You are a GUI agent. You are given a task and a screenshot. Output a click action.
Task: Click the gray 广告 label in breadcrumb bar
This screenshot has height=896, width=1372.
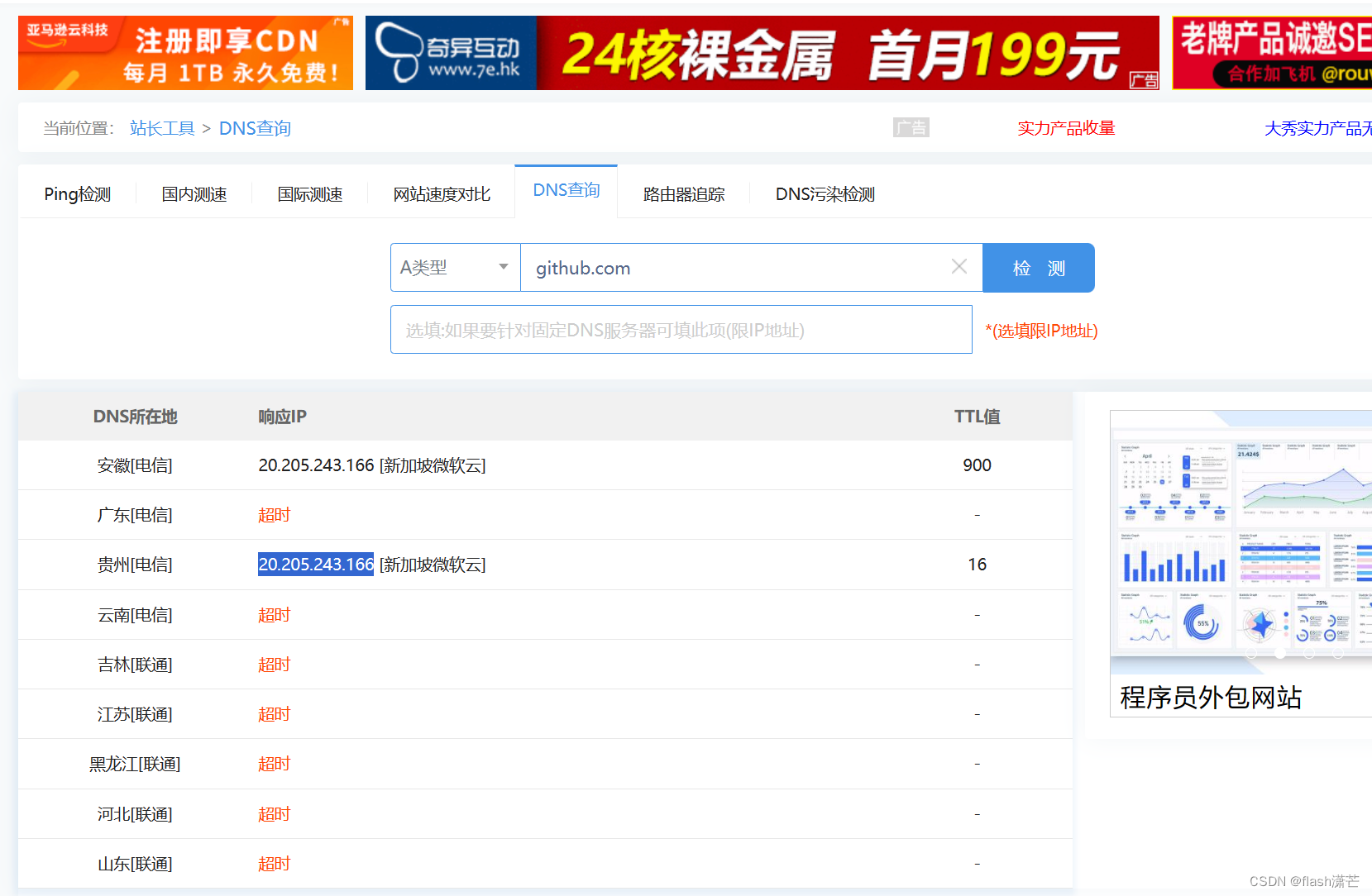click(x=911, y=127)
